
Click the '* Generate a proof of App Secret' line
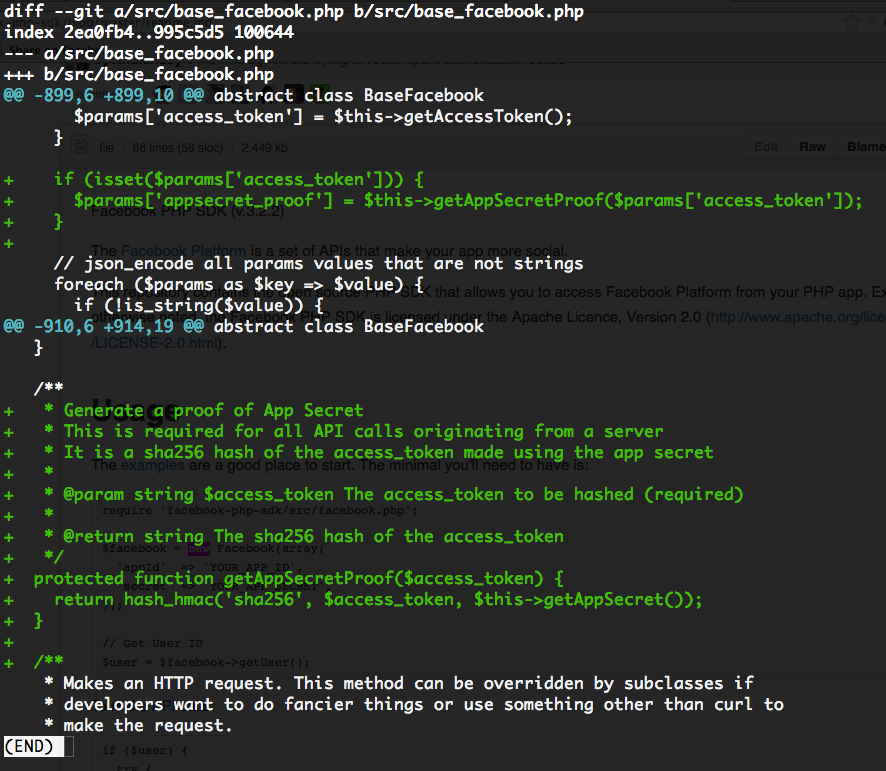coord(204,410)
